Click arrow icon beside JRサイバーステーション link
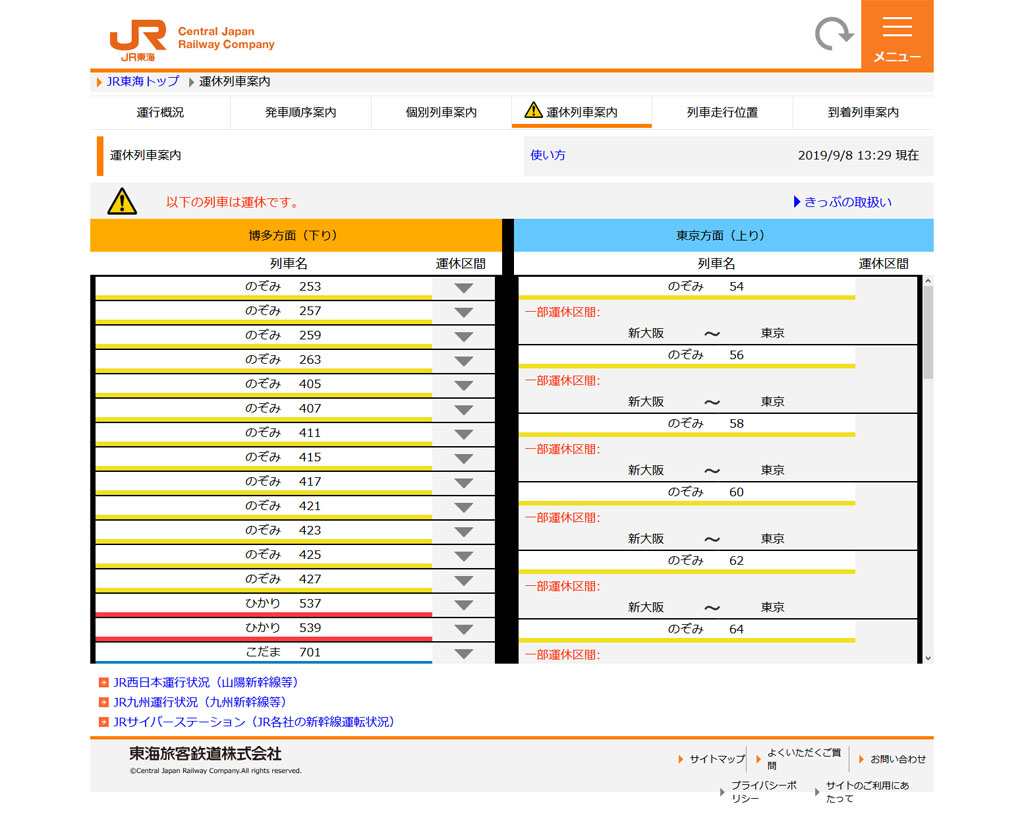The image size is (1024, 835). tap(103, 722)
